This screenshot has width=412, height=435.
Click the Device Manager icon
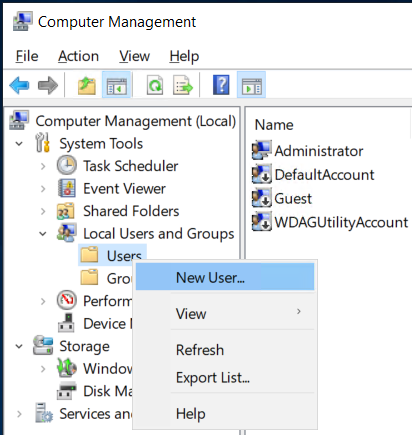pyautogui.click(x=66, y=323)
